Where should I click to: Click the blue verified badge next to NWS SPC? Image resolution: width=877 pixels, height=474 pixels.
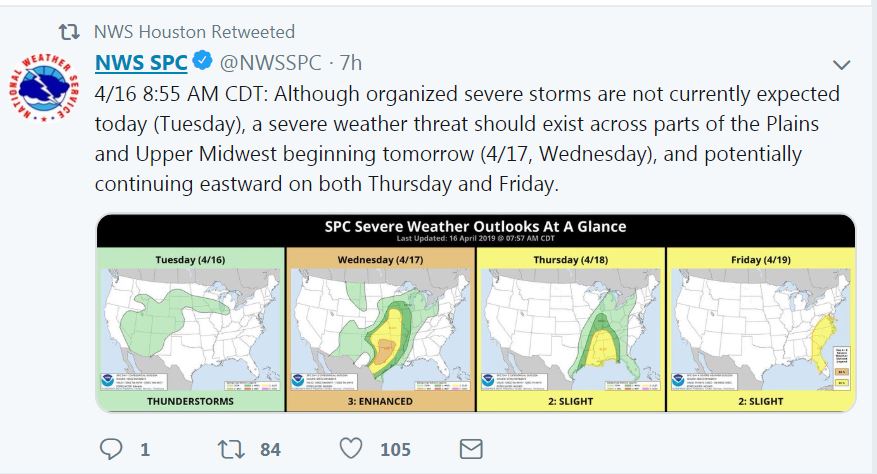(203, 63)
